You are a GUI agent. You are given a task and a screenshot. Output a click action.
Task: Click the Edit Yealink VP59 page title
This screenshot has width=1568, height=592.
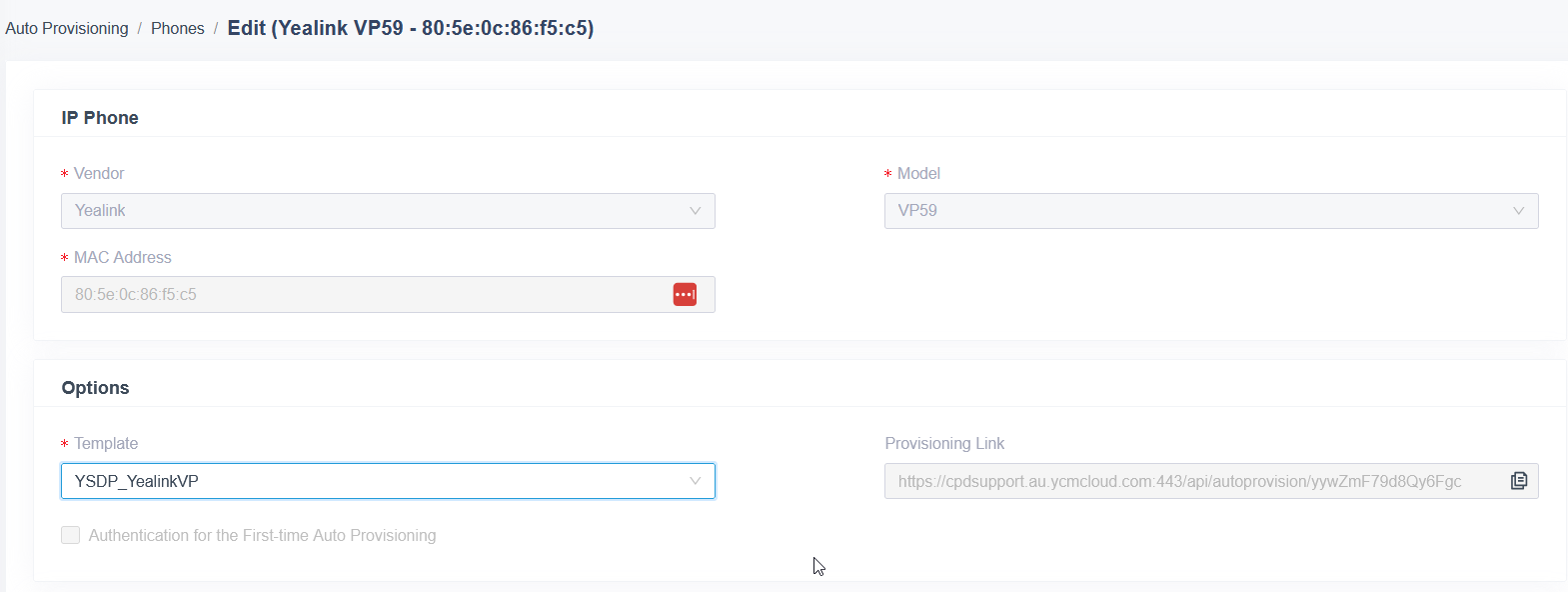click(x=411, y=28)
